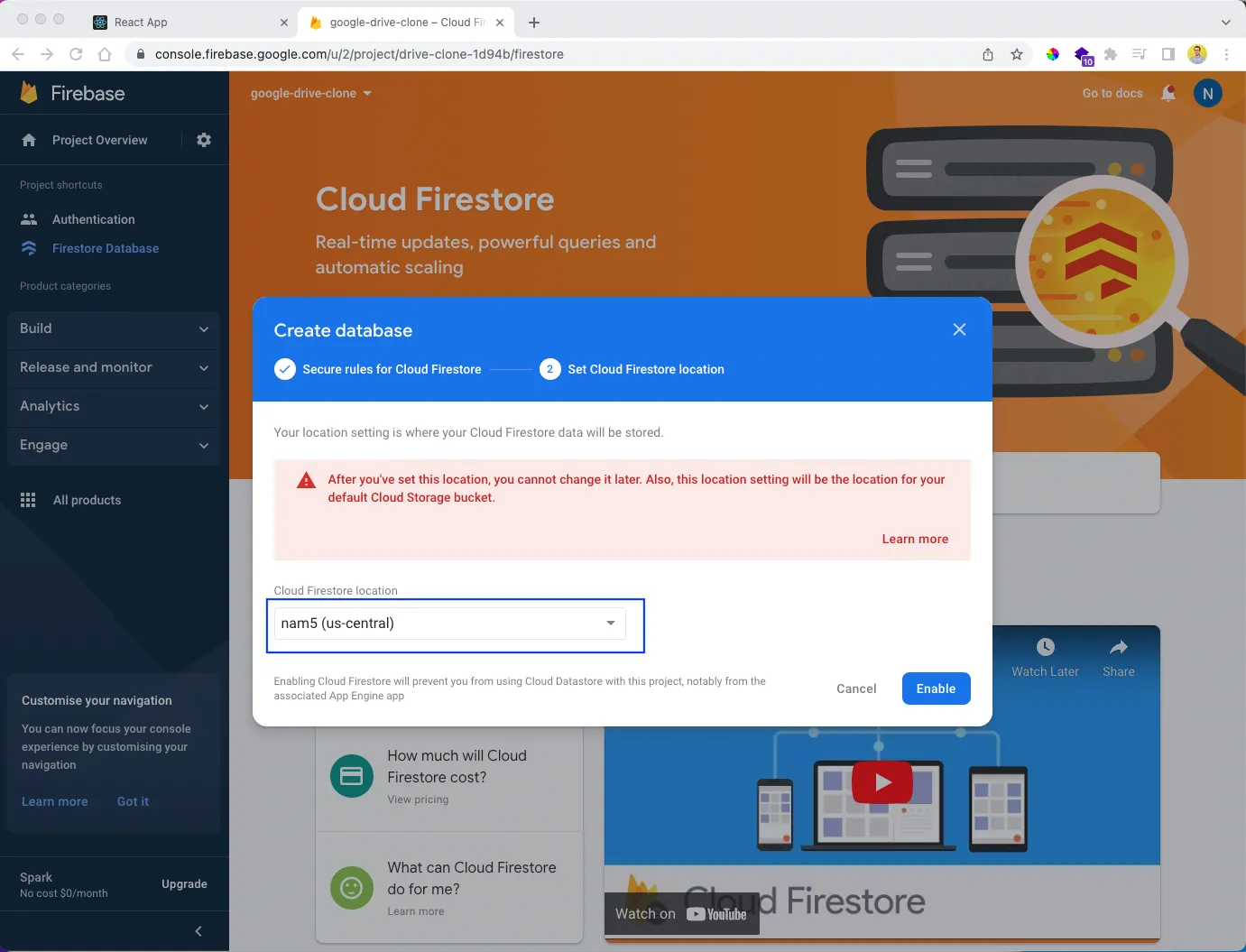Click Set Cloud Firestore location step
Screen dimensions: 1246x952
click(x=632, y=369)
